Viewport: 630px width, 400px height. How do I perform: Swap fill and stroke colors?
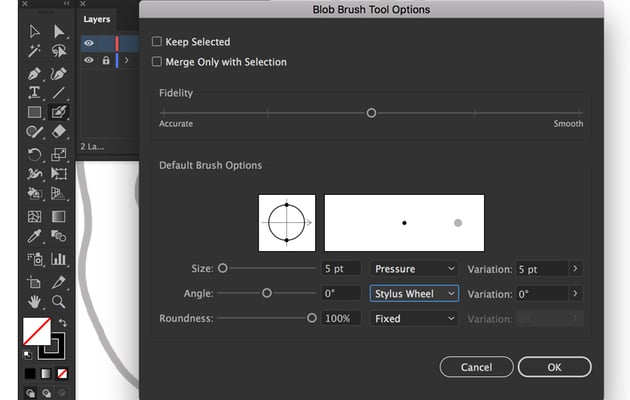tap(63, 322)
